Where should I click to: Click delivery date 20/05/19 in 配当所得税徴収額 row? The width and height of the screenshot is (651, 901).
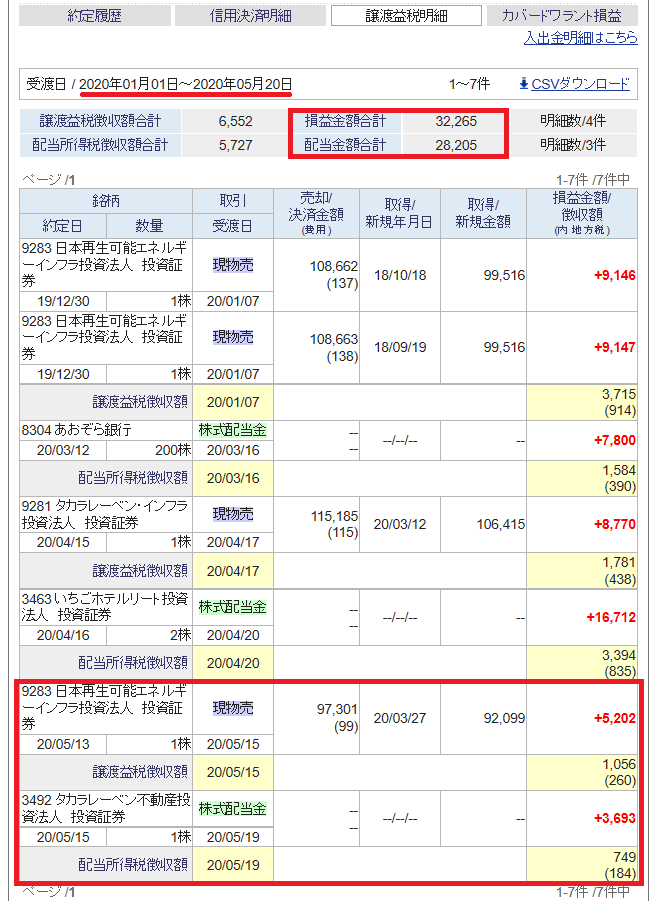[233, 865]
